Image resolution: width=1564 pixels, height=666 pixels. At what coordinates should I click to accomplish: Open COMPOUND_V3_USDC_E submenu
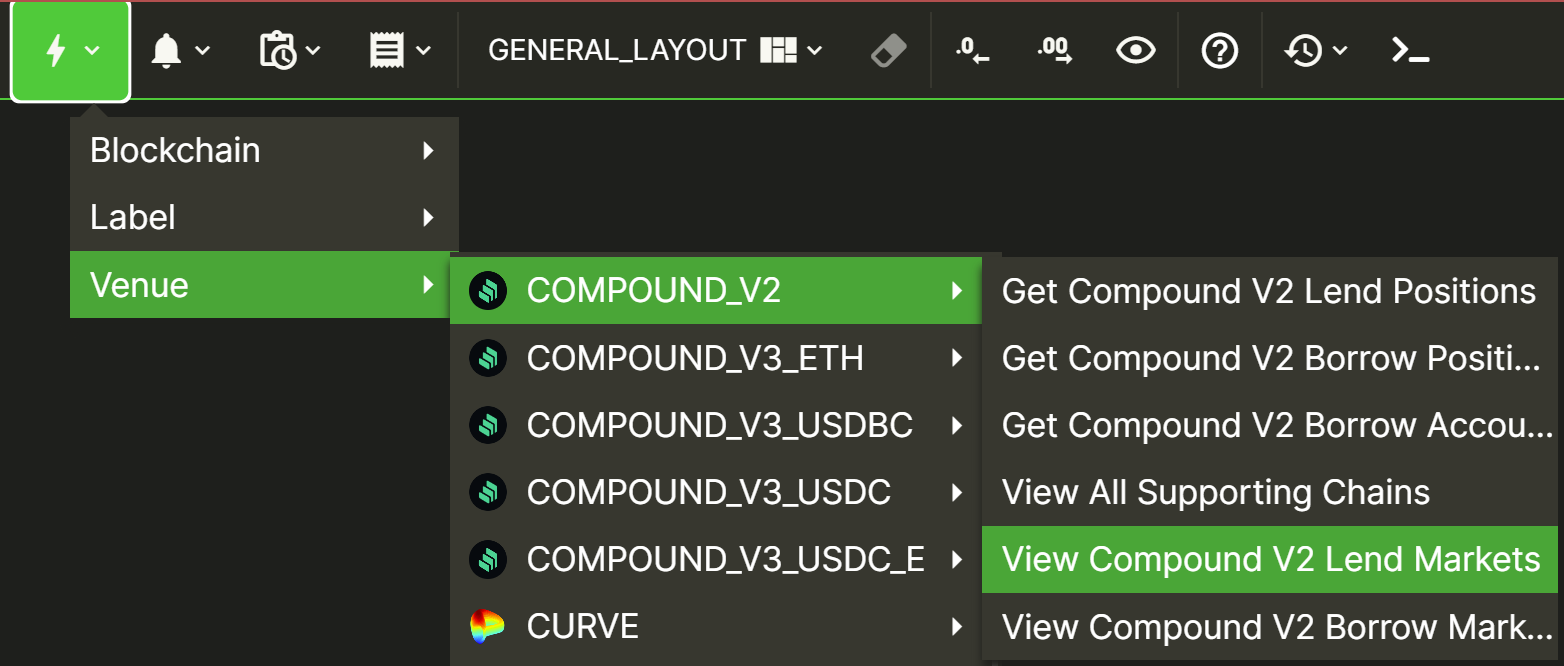[716, 558]
